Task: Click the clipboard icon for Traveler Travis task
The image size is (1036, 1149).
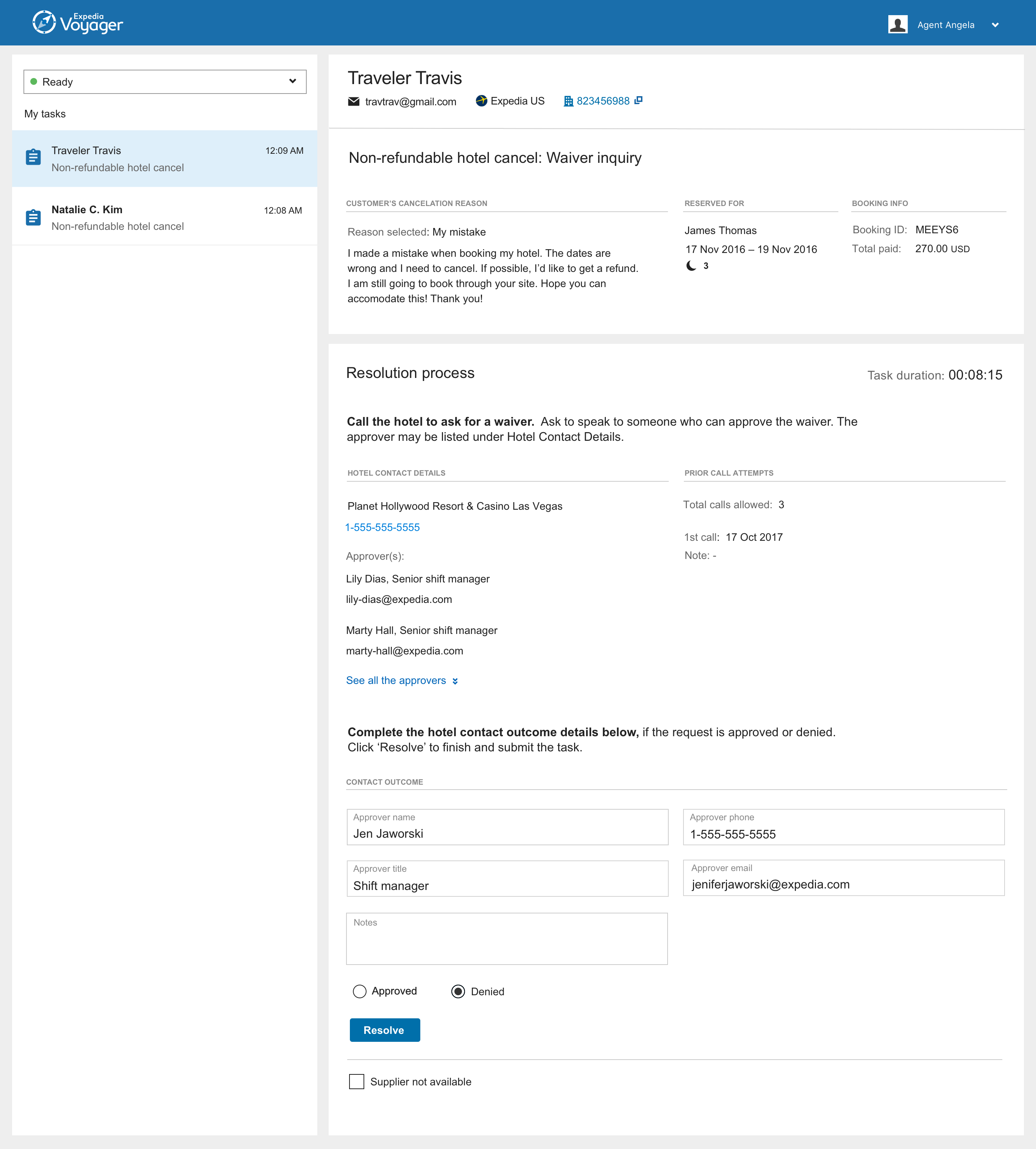Action: tap(33, 157)
